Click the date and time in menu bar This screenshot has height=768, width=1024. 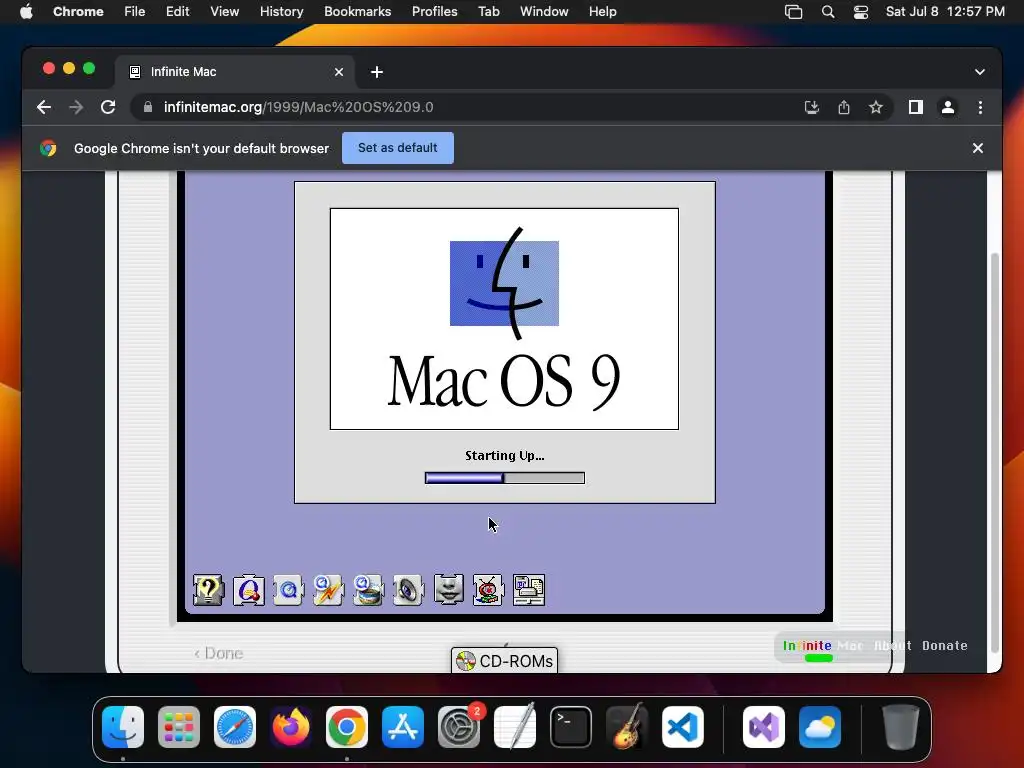tap(945, 12)
